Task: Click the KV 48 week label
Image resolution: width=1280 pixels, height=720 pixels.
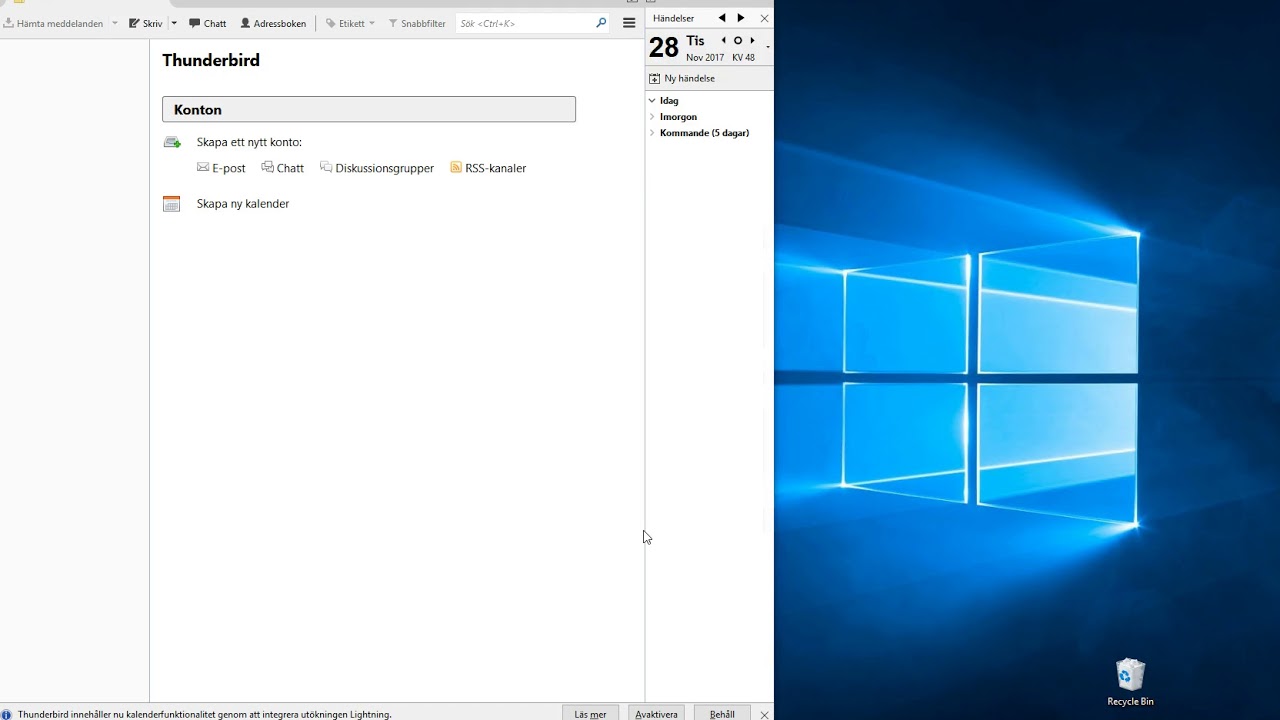Action: [744, 58]
